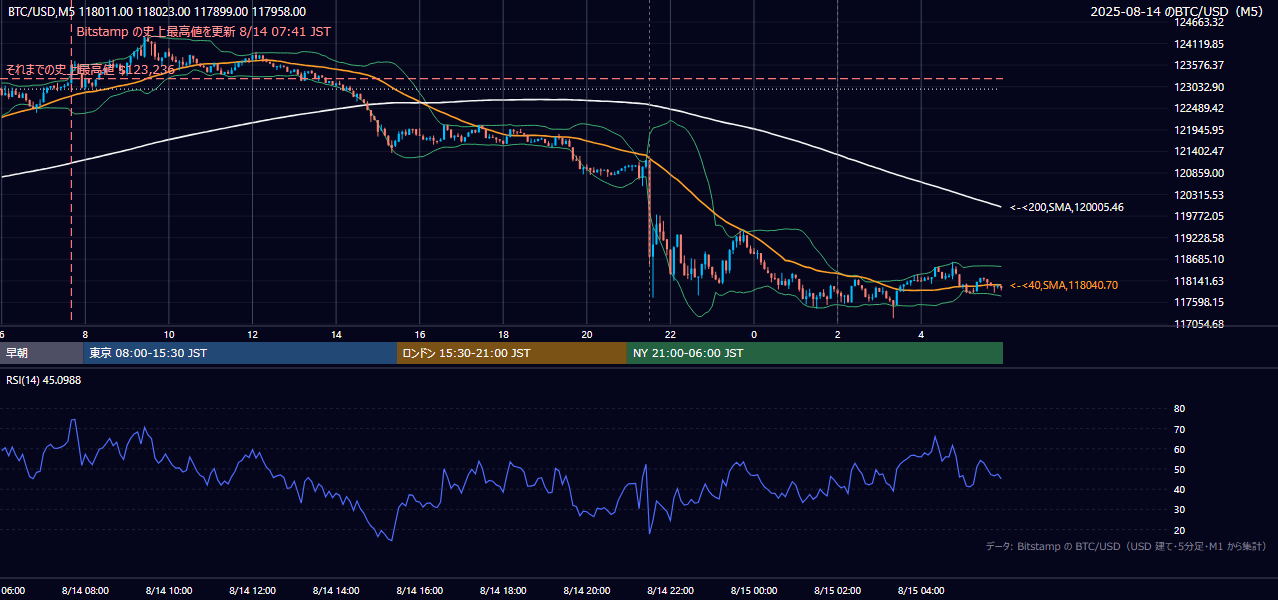Click RSI scale value 40
This screenshot has height=600, width=1278.
tap(1180, 489)
